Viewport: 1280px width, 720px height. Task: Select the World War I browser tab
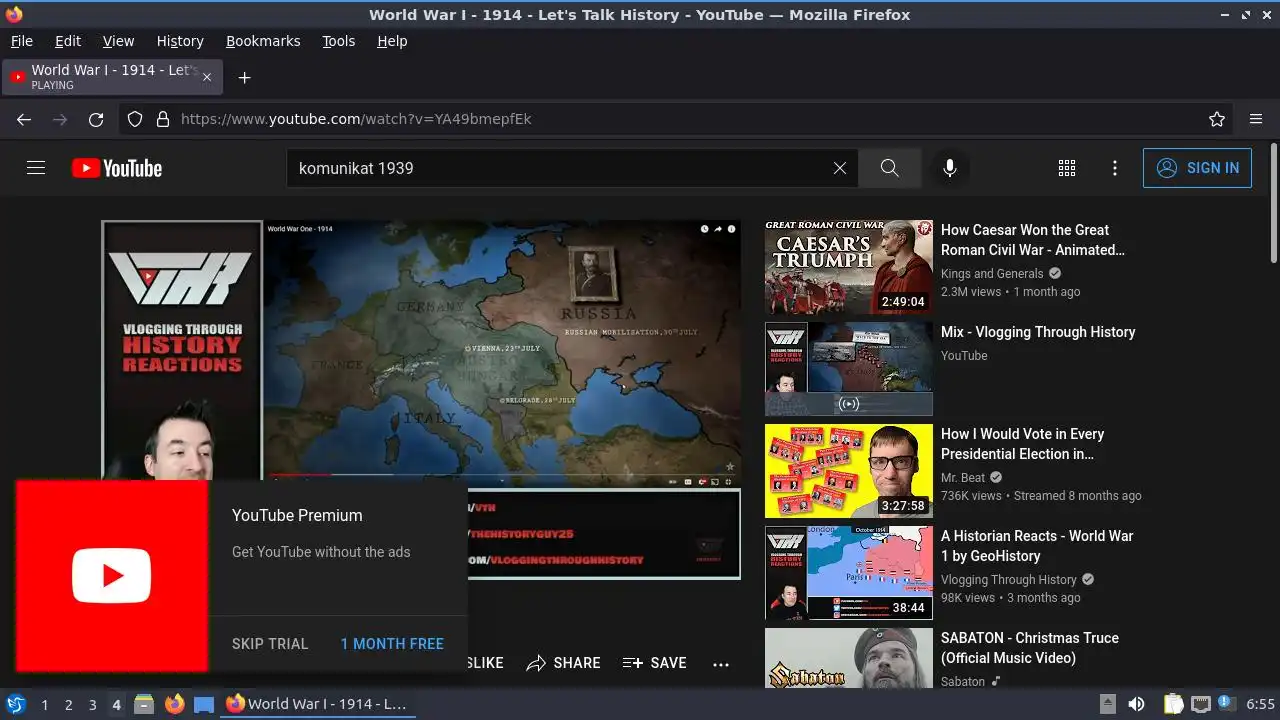(112, 77)
